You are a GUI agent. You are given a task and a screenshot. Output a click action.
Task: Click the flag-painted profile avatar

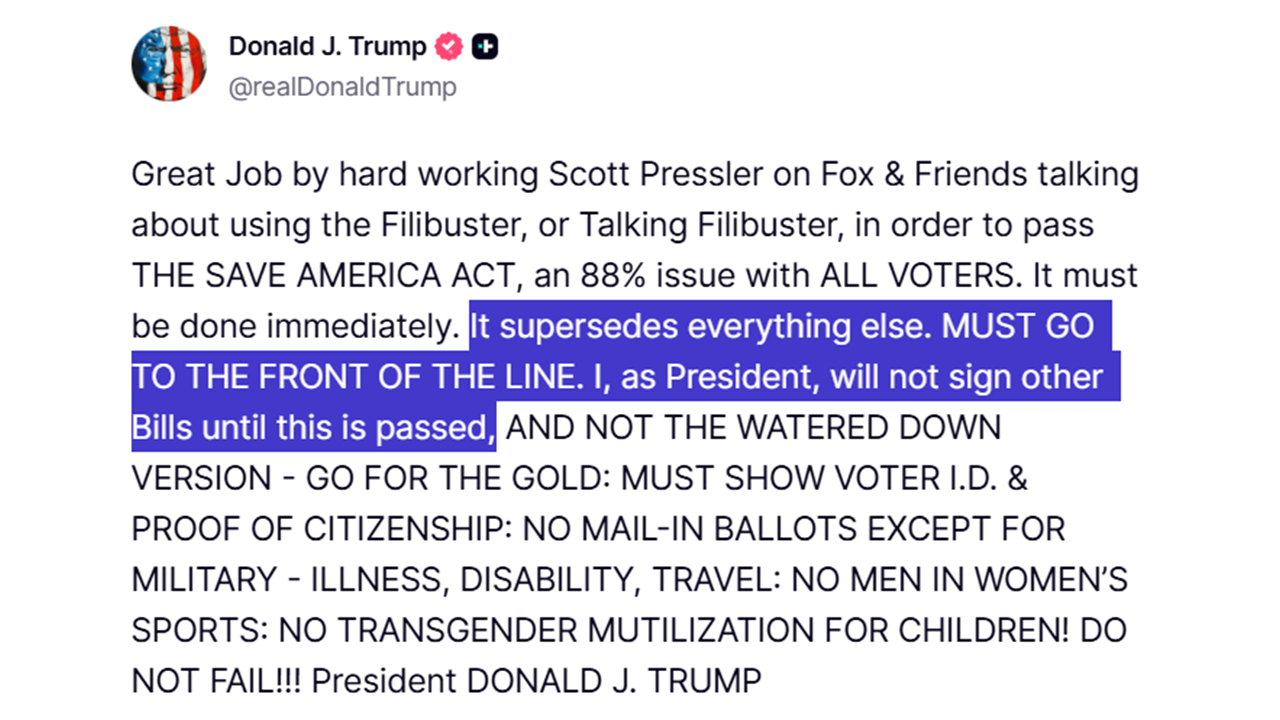click(168, 64)
